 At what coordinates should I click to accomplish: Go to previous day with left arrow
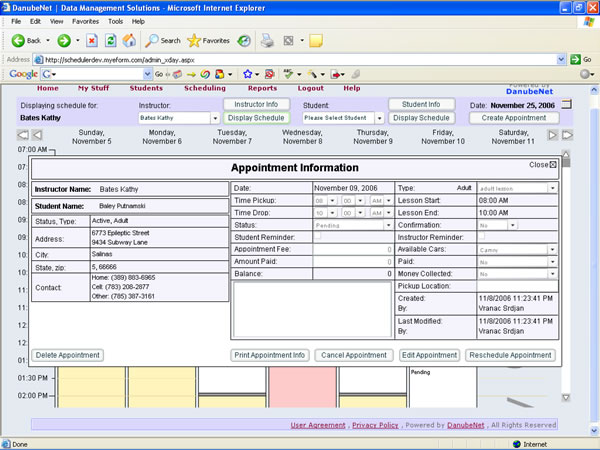pyautogui.click(x=37, y=135)
